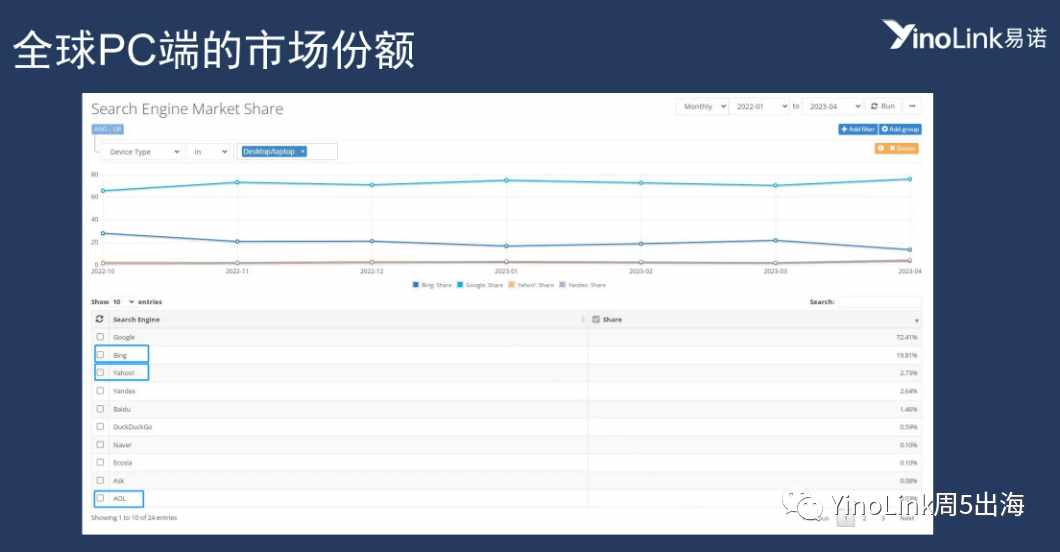This screenshot has height=552, width=1060.
Task: Click the Naver row share value
Action: (909, 445)
